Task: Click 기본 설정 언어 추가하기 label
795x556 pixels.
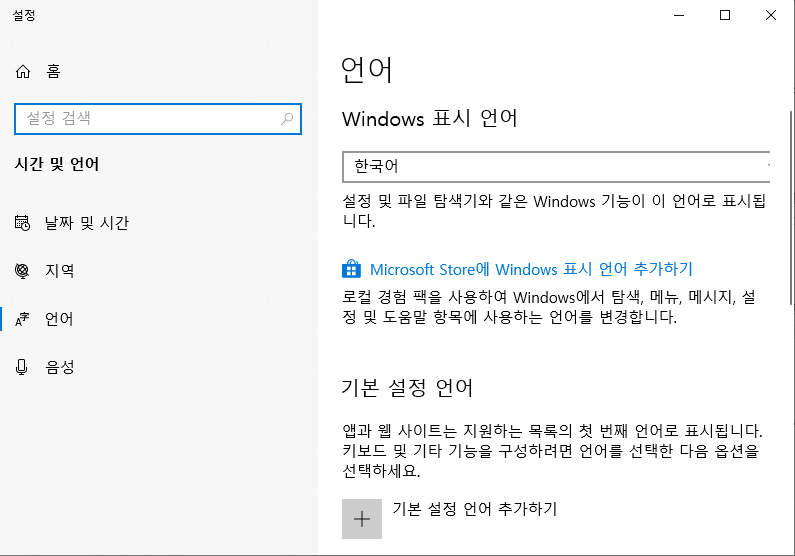Action: pyautogui.click(x=475, y=508)
